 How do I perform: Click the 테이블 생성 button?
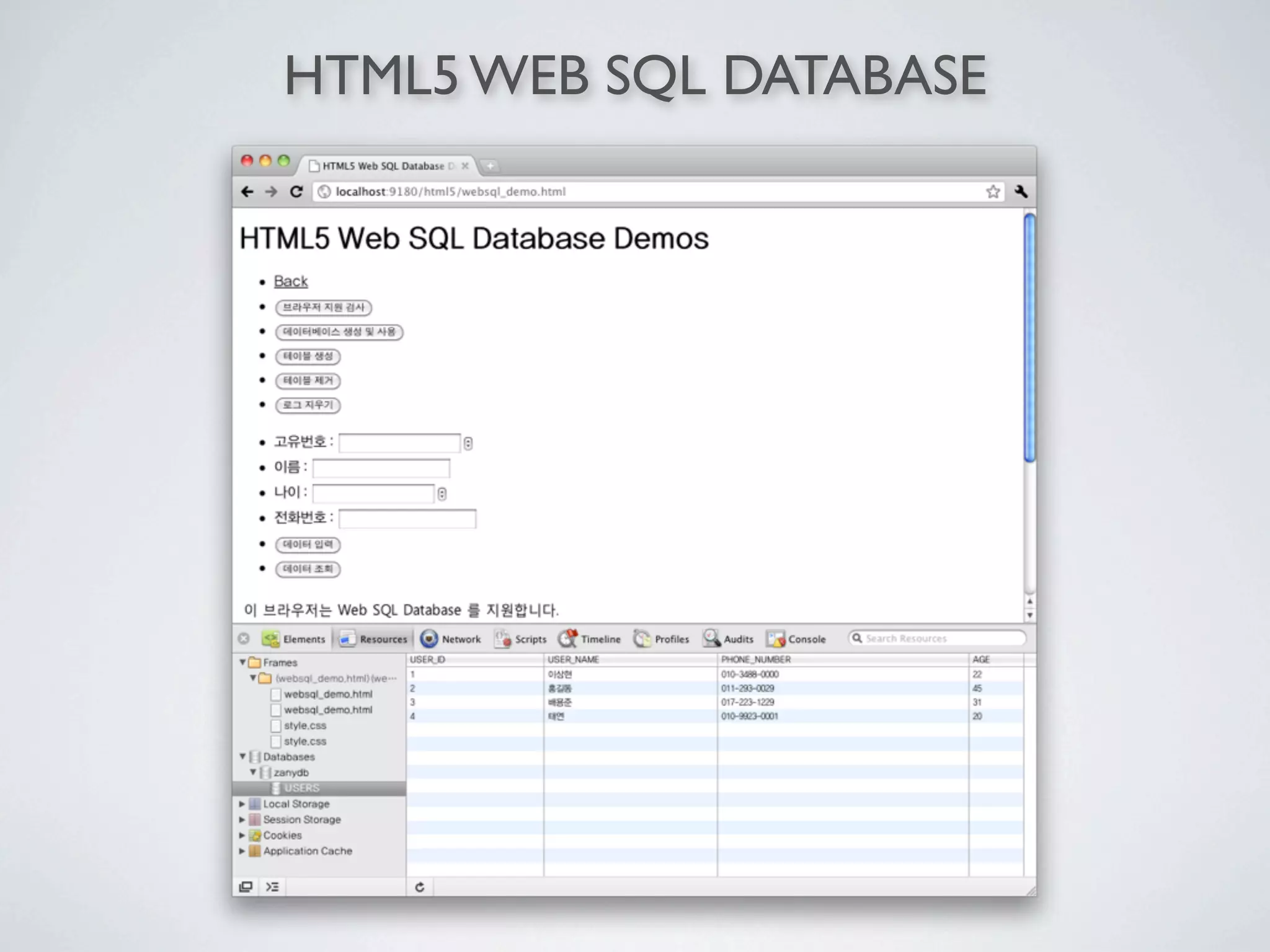point(308,356)
